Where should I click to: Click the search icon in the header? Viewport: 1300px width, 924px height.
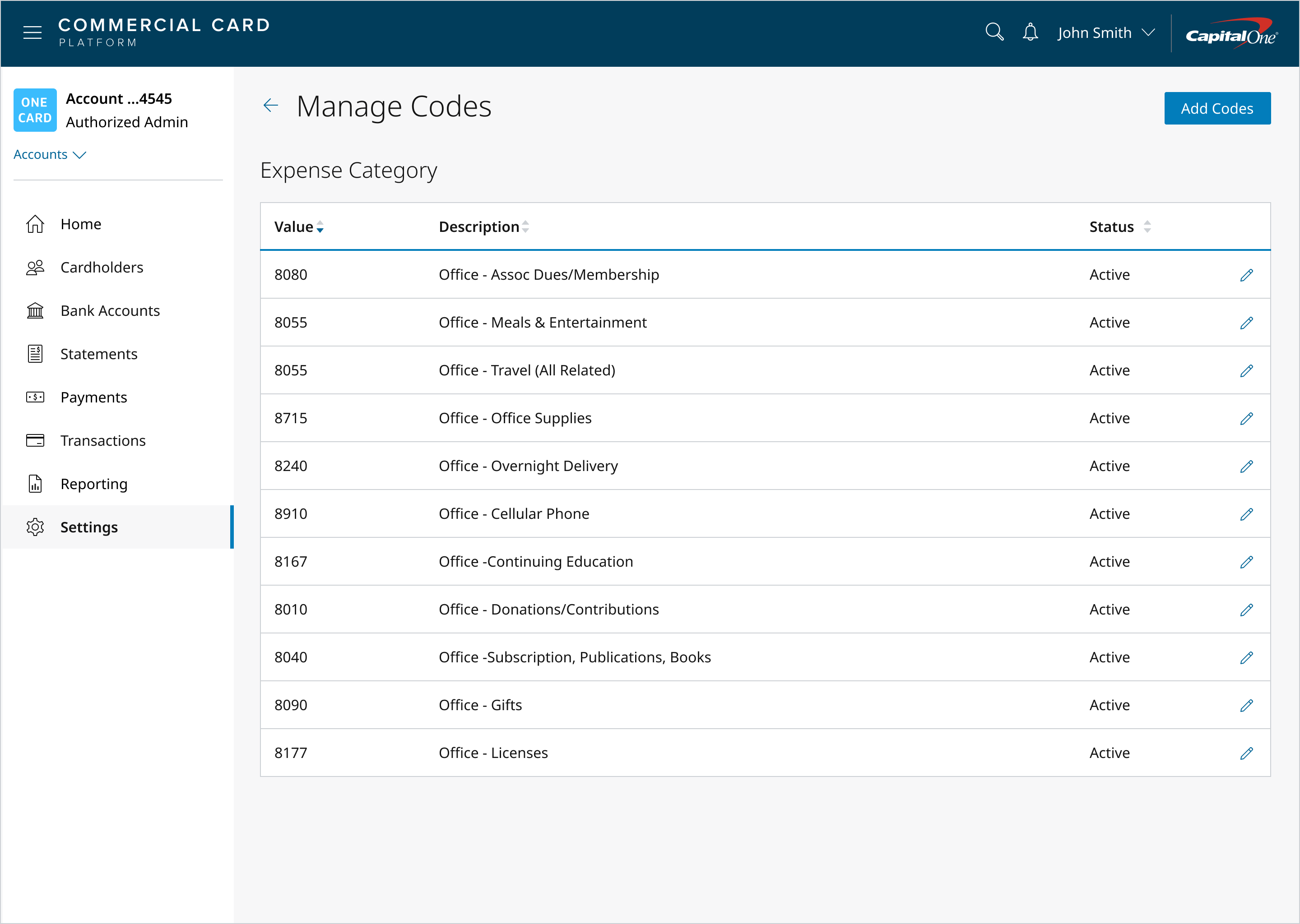[994, 32]
